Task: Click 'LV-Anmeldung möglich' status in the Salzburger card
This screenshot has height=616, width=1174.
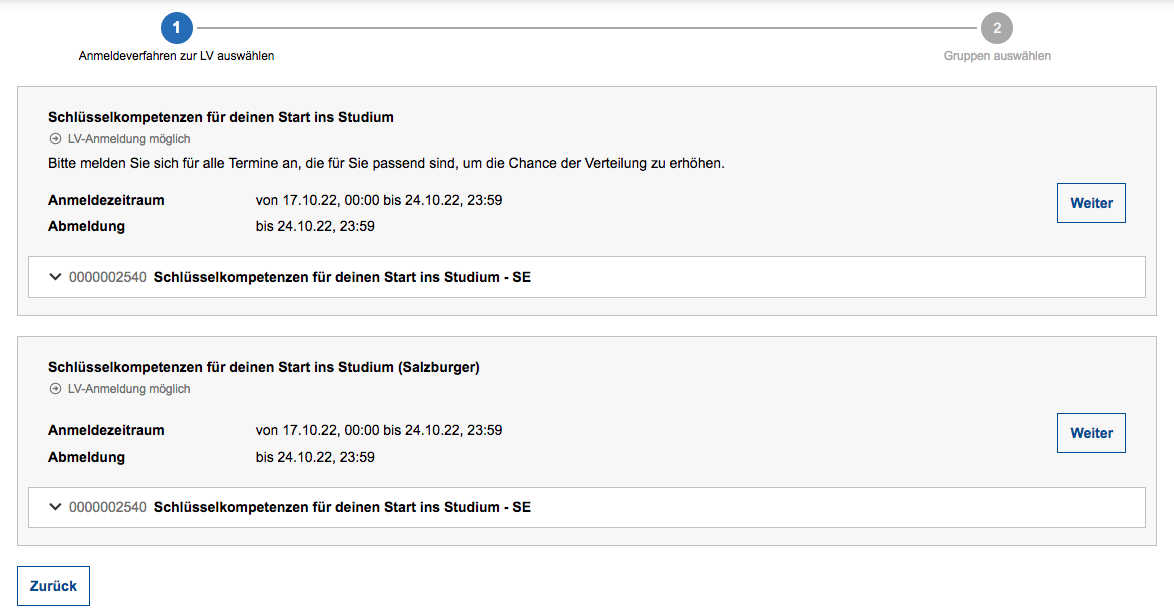Action: pos(129,389)
